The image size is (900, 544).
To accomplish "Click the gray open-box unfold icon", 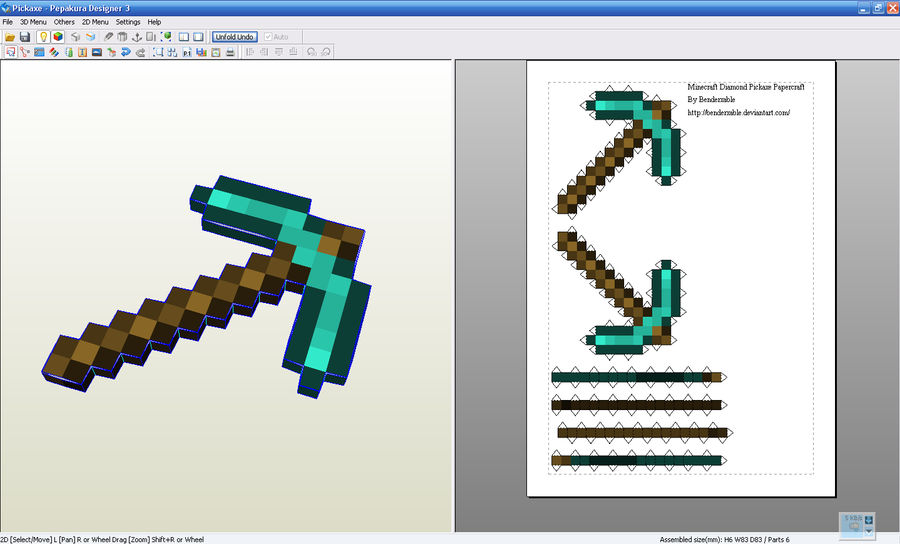I will [122, 37].
